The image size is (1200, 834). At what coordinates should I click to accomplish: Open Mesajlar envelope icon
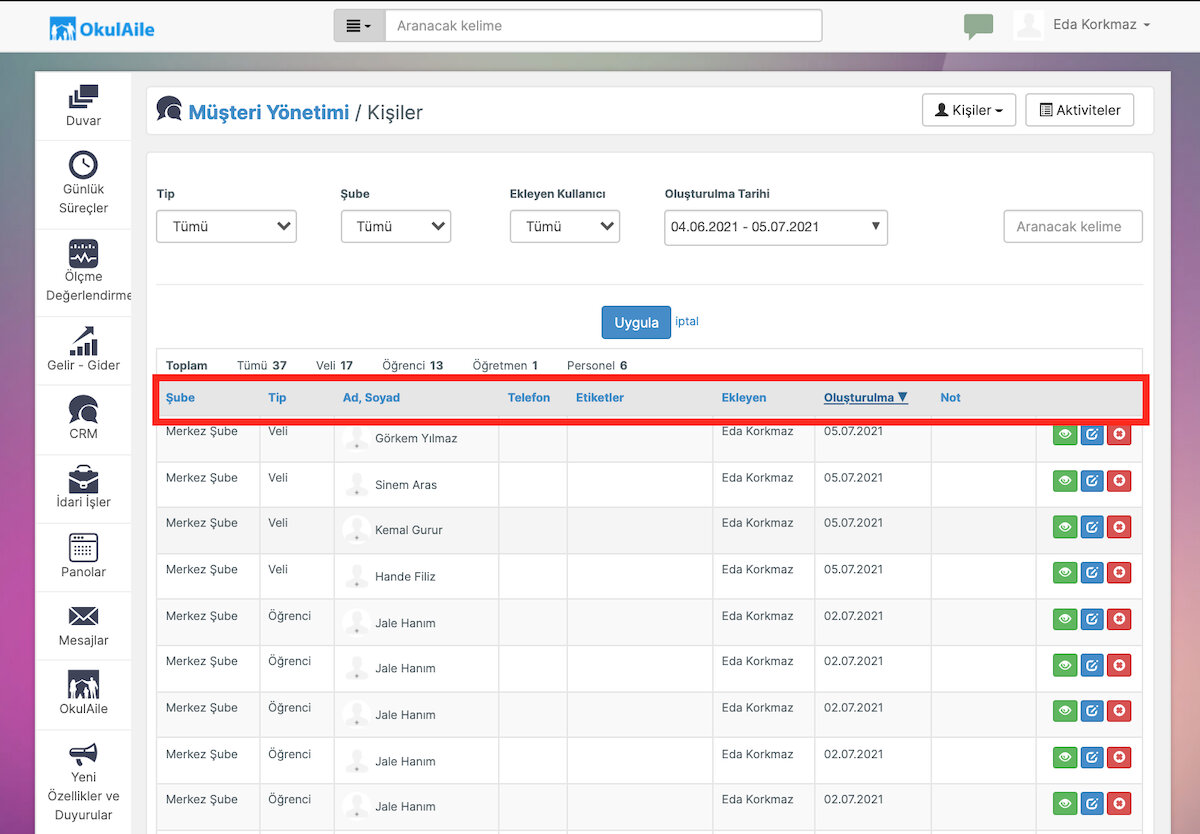84,616
